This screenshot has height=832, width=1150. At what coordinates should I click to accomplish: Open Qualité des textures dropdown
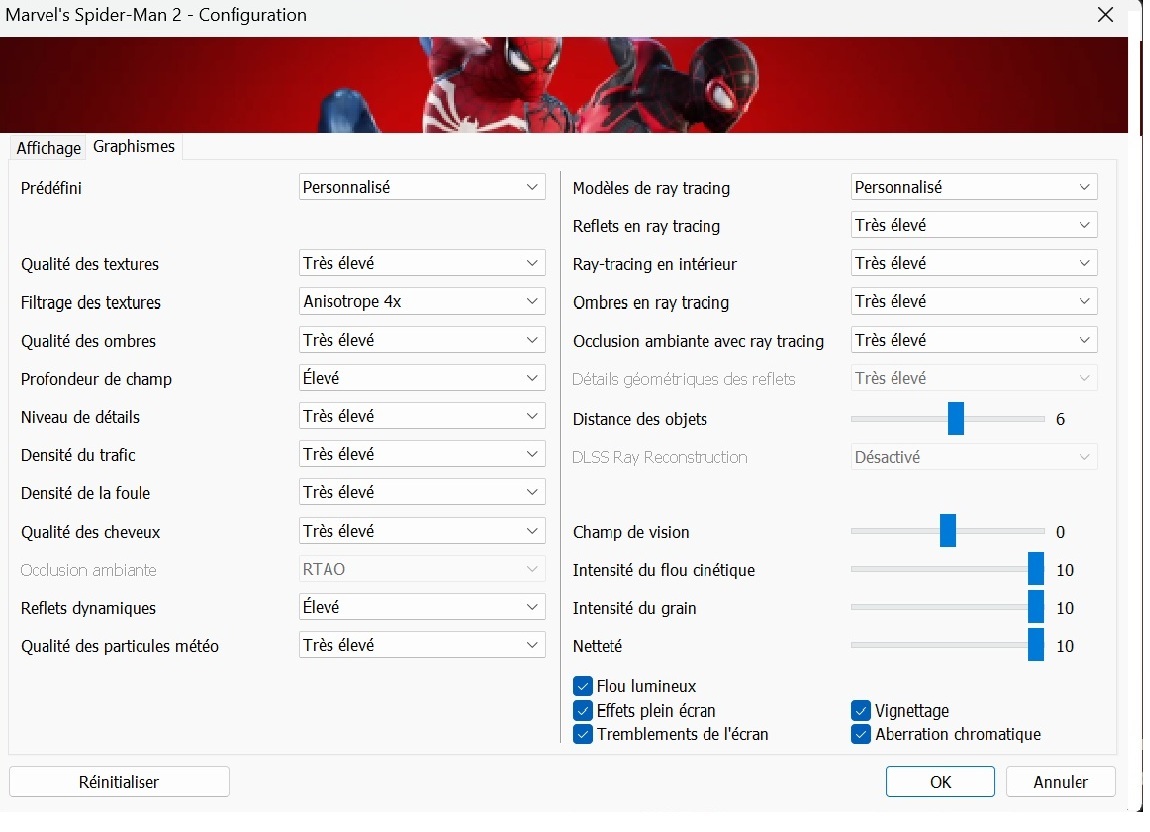pos(422,263)
